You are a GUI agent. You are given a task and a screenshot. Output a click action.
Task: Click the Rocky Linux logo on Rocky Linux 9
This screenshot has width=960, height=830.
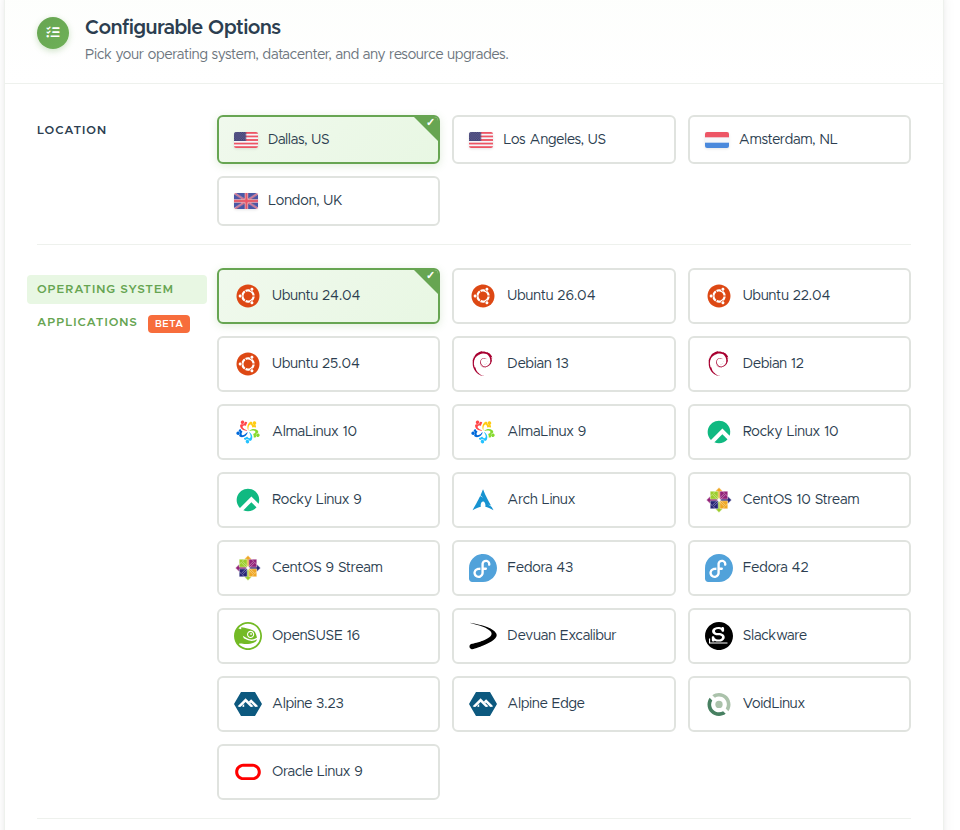pos(247,499)
